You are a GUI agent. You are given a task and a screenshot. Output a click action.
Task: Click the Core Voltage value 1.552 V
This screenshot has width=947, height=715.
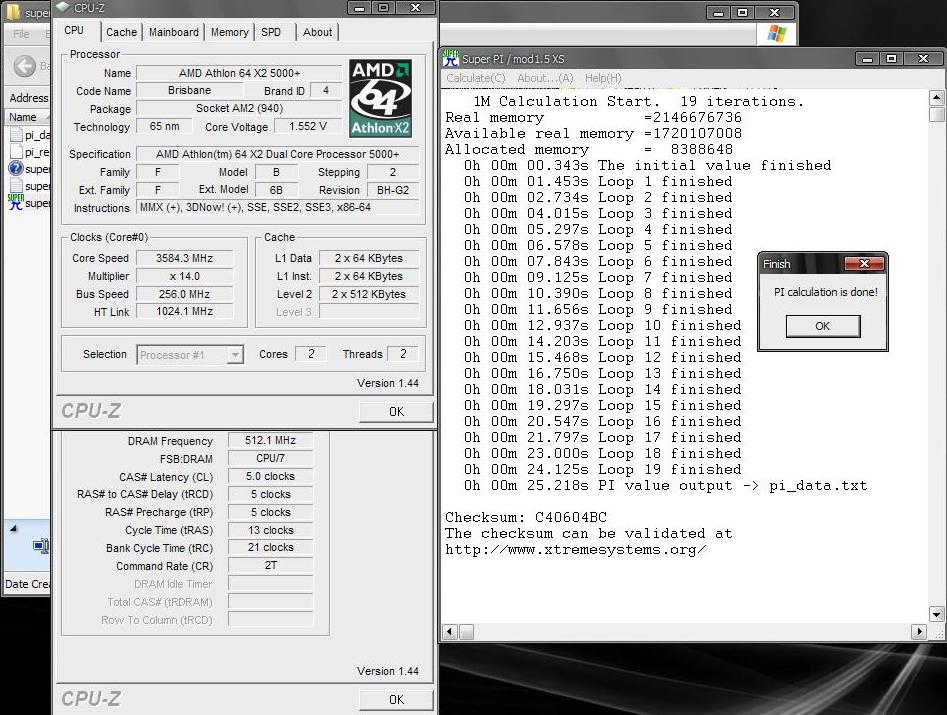307,127
